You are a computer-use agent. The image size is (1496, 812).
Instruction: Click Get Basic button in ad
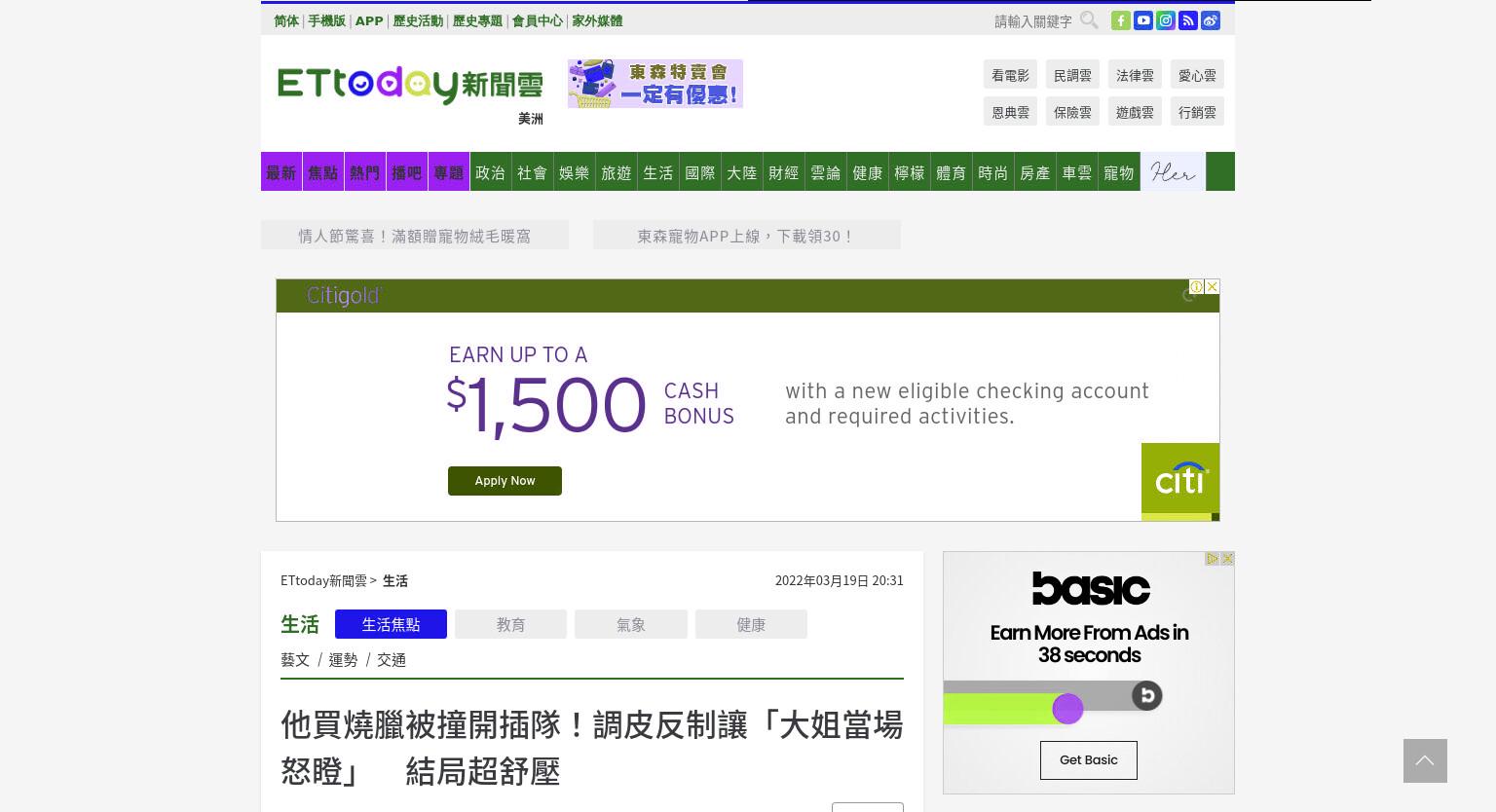[x=1089, y=760]
